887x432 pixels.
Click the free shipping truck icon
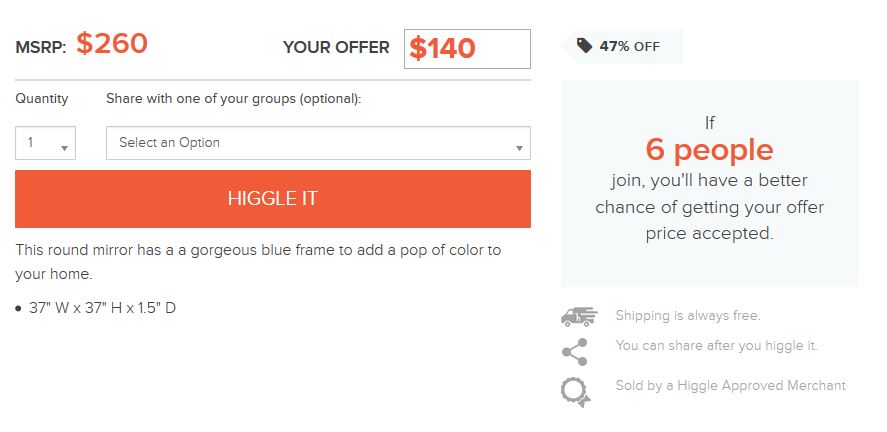[578, 316]
